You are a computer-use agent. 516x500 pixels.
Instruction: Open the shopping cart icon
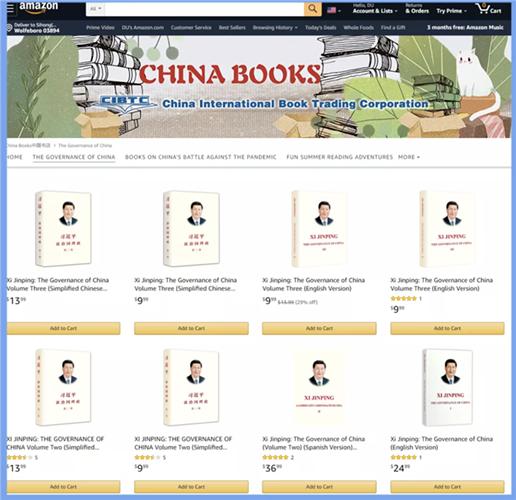489,9
